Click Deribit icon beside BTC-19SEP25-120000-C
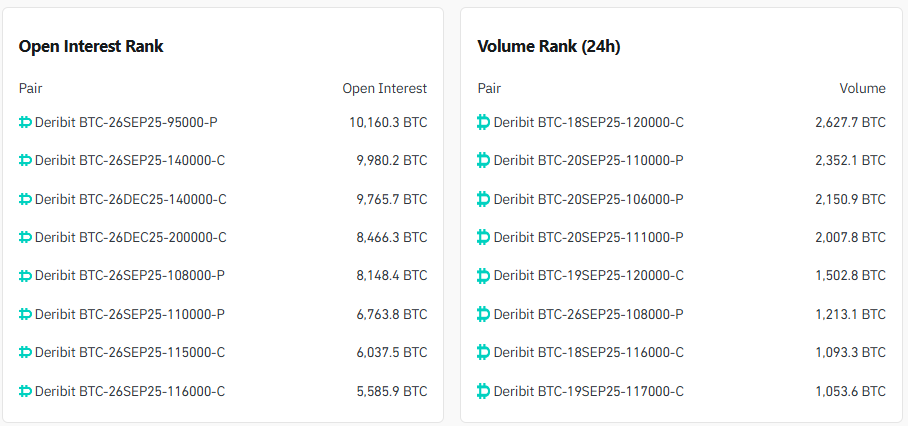The image size is (908, 426). point(484,276)
